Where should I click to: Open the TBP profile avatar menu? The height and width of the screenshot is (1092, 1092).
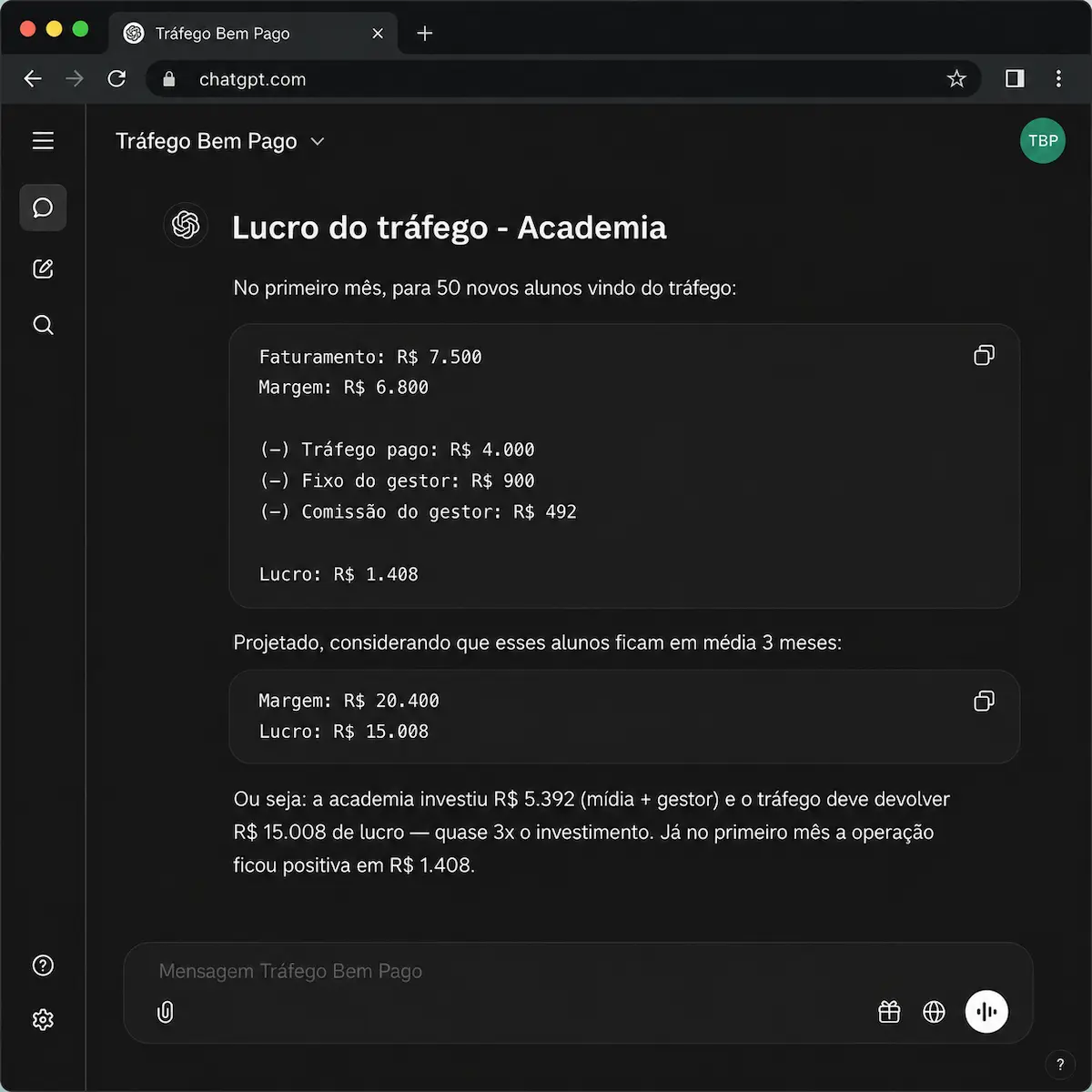[1043, 141]
